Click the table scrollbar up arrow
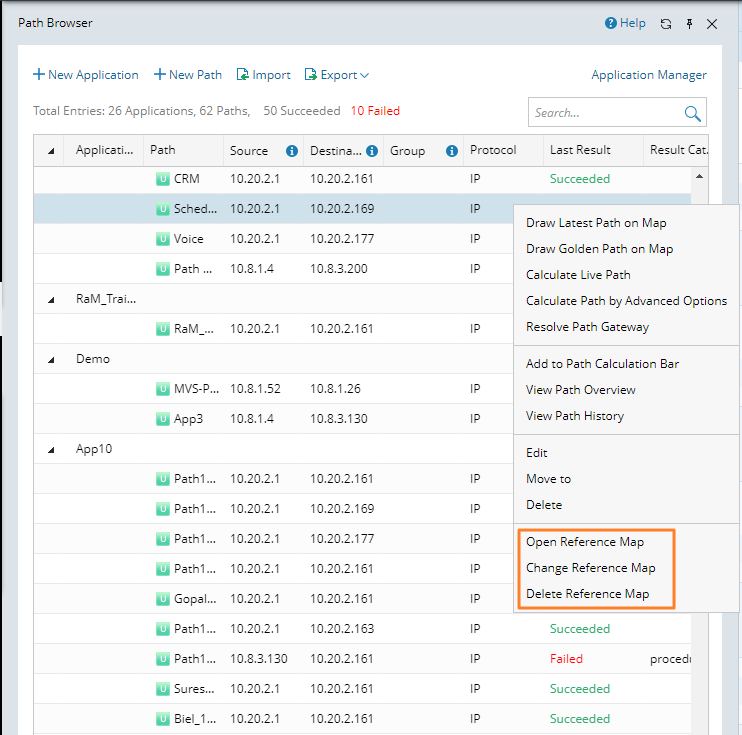The height and width of the screenshot is (735, 742). [699, 176]
